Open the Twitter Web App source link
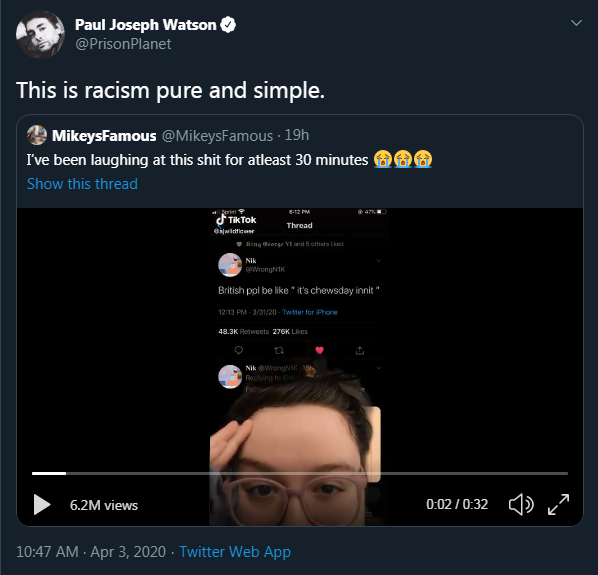 point(235,552)
